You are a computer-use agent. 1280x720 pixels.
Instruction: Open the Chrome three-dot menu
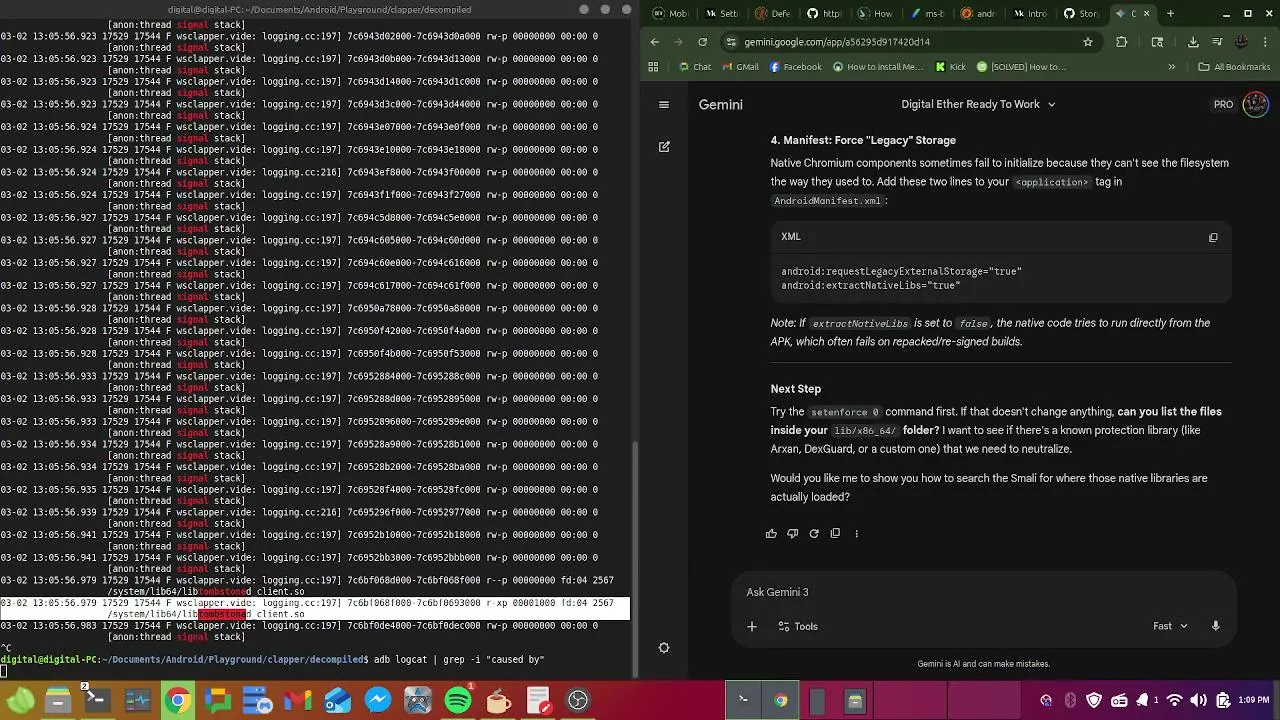(x=1264, y=42)
